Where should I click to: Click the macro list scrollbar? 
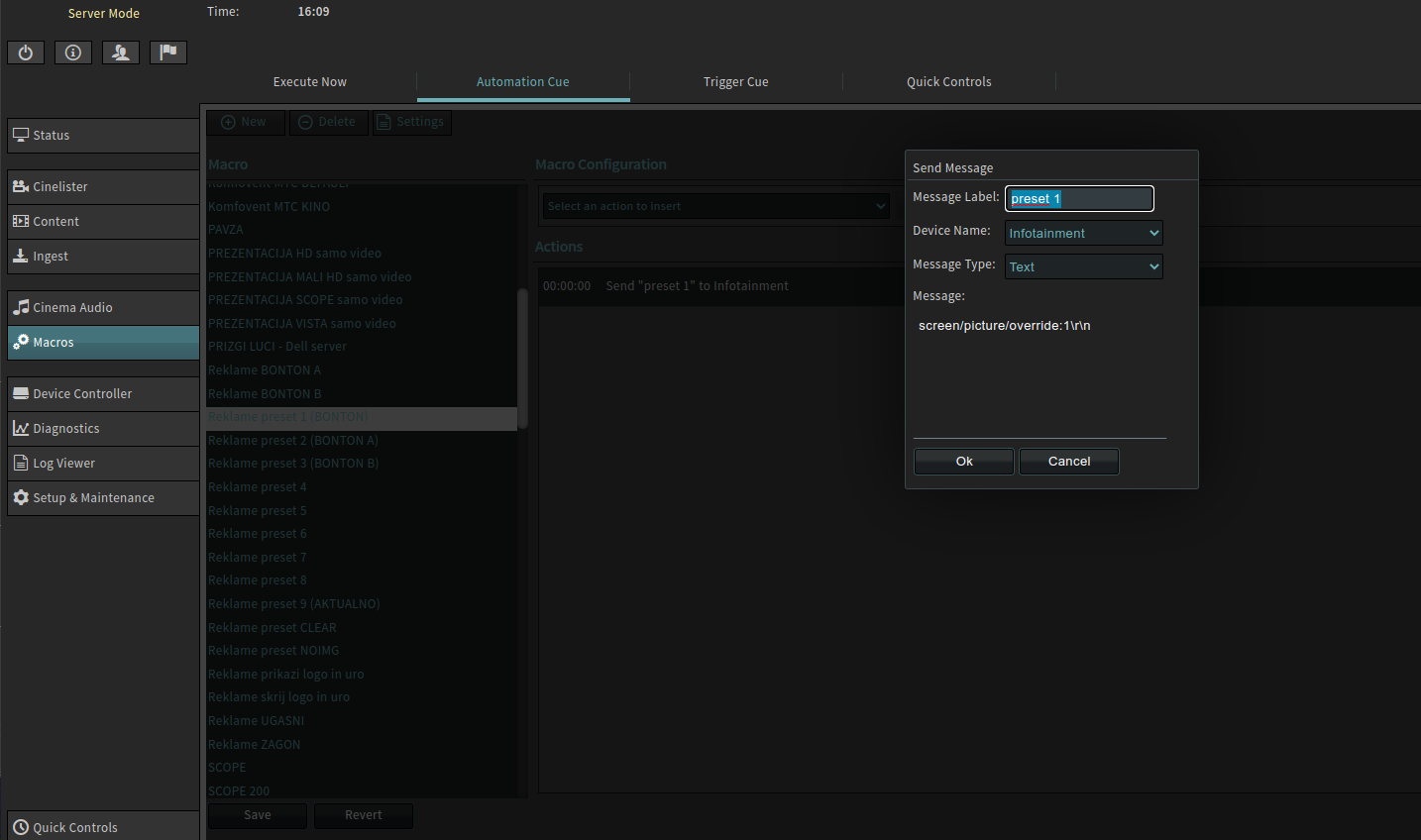coord(522,359)
